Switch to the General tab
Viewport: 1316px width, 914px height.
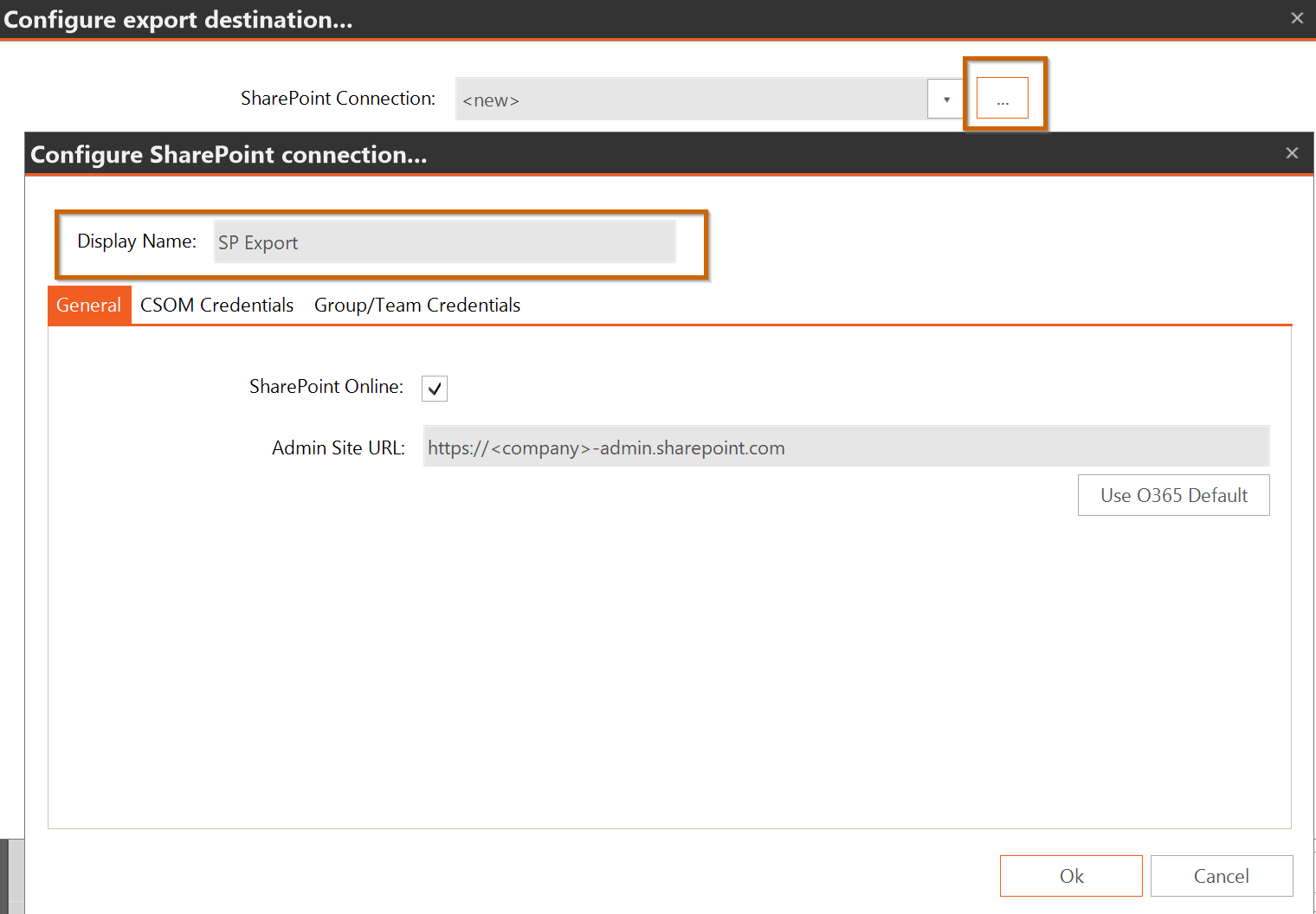coord(89,305)
